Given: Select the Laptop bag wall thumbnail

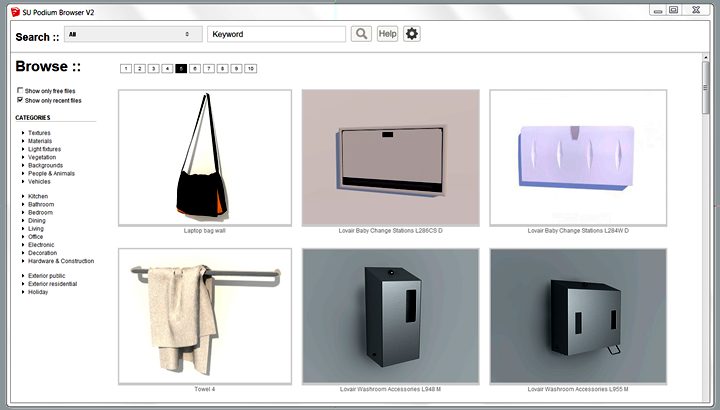Looking at the screenshot, I should (x=205, y=157).
